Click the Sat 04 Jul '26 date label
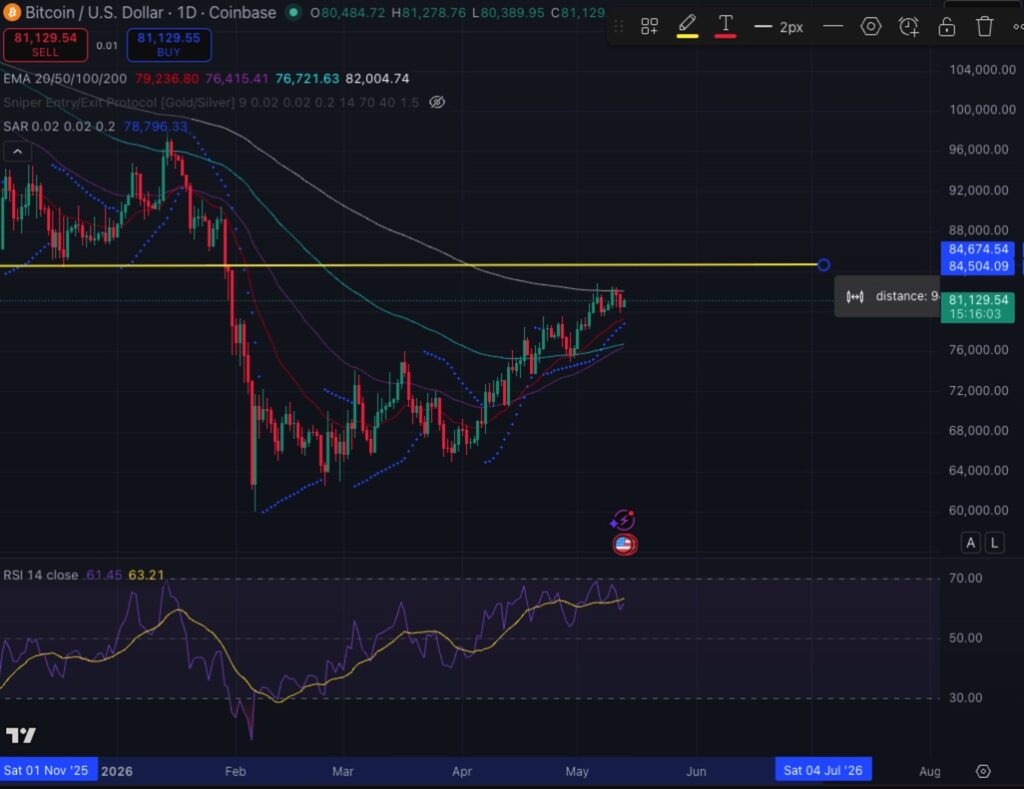 823,770
